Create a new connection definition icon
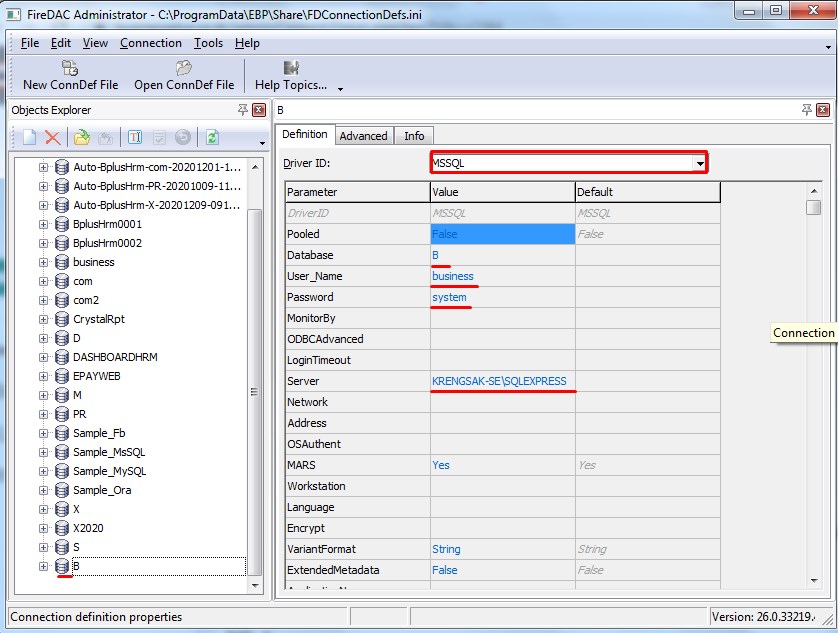This screenshot has width=838, height=633. click(29, 137)
